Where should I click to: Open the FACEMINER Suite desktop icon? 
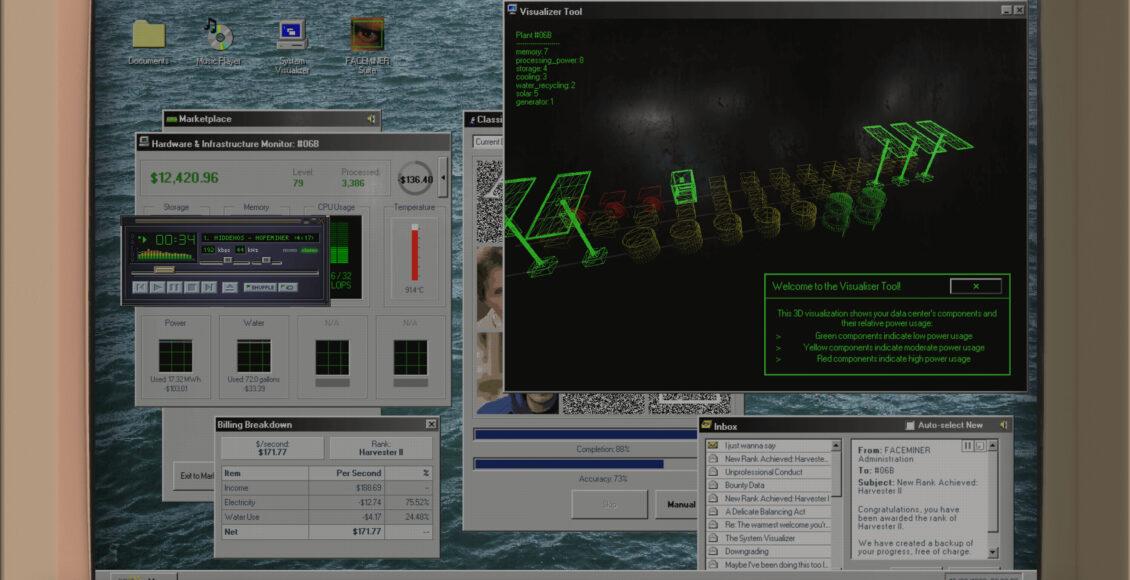367,35
